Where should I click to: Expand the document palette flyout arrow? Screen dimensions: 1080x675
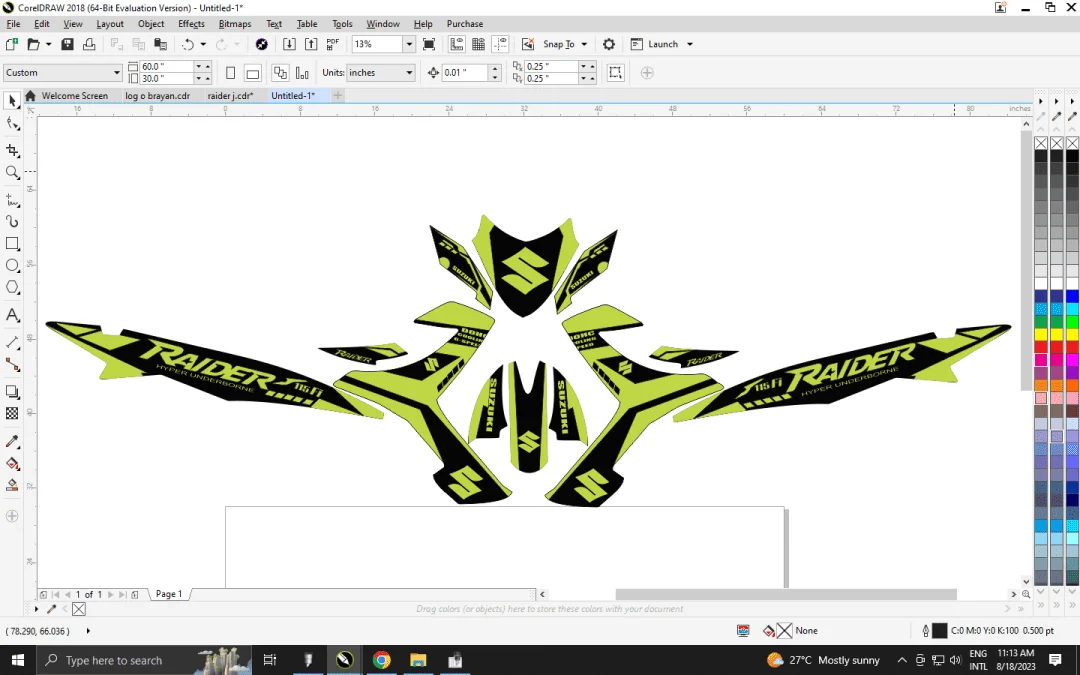pyautogui.click(x=37, y=609)
